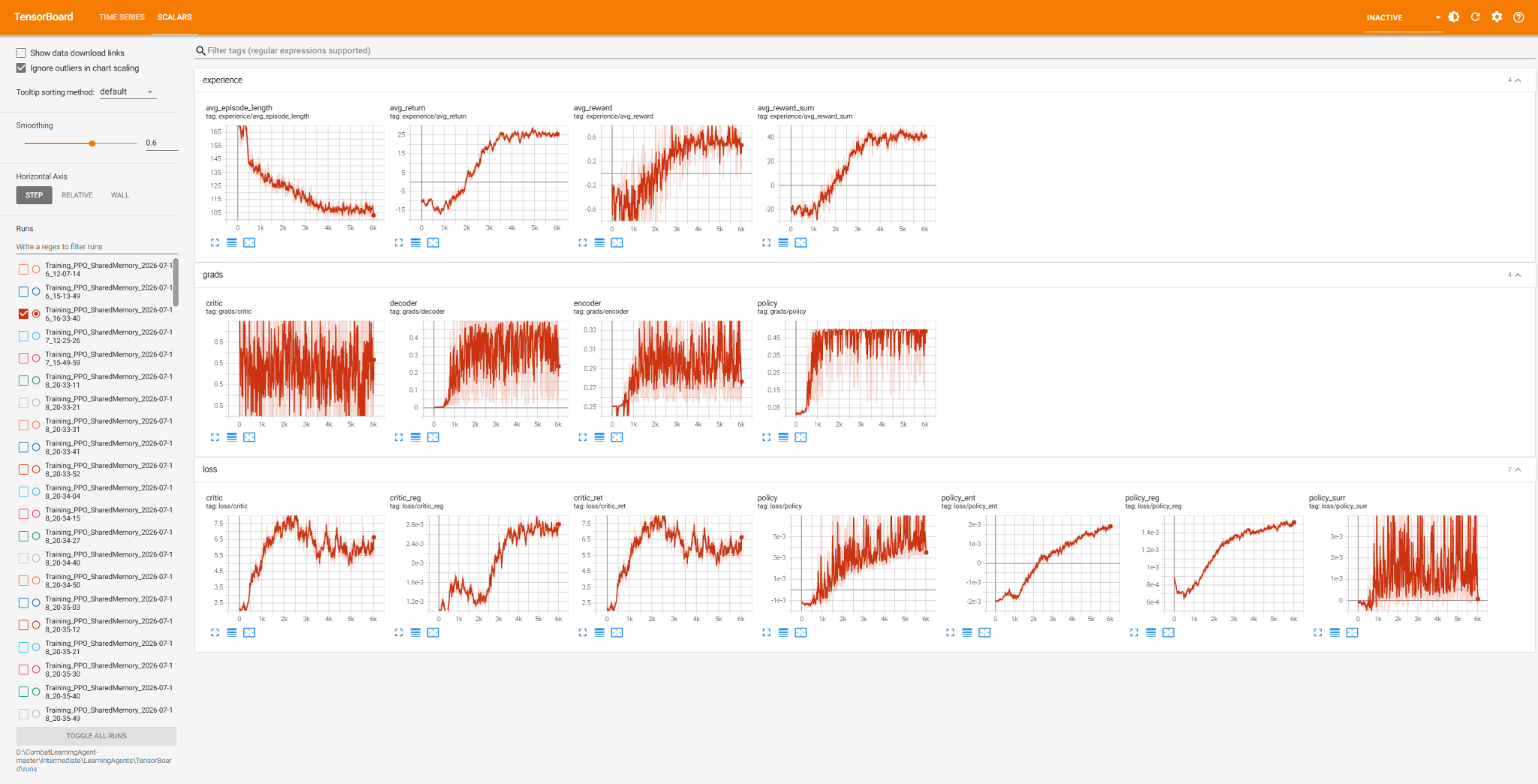Click the Filter tags search field
This screenshot has width=1538, height=784.
864,50
